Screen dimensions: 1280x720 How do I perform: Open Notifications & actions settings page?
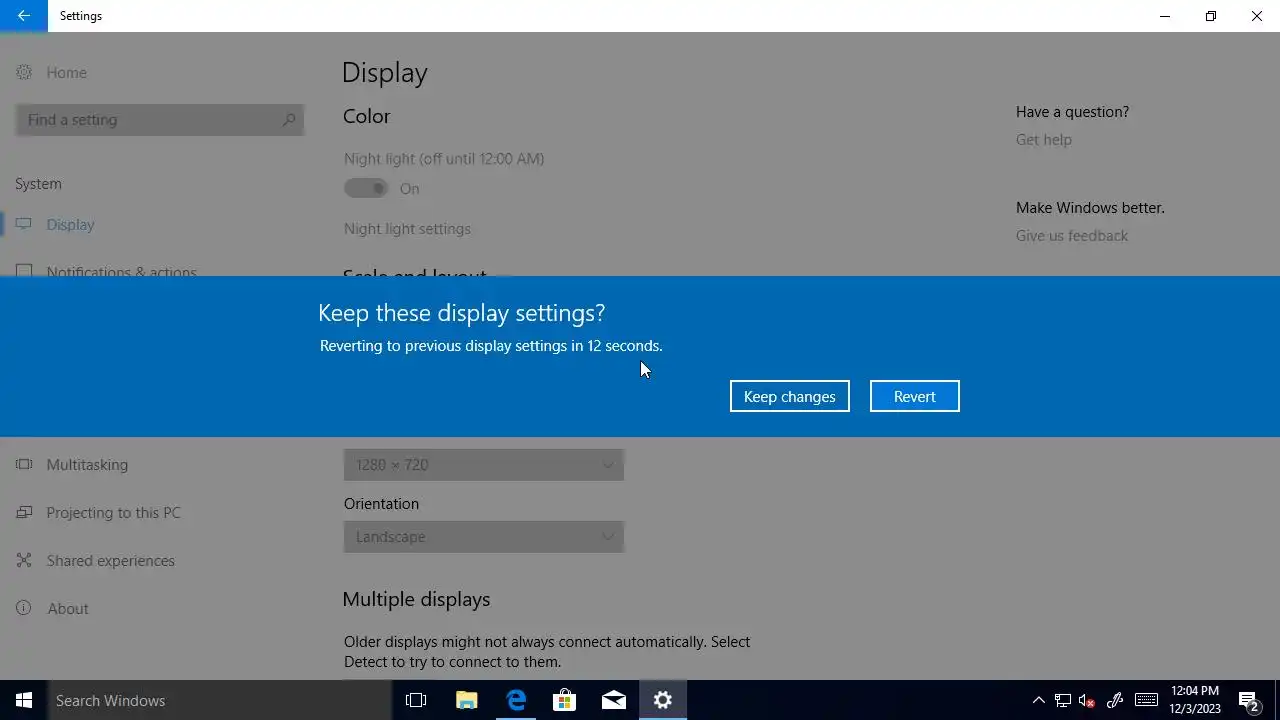pos(120,270)
